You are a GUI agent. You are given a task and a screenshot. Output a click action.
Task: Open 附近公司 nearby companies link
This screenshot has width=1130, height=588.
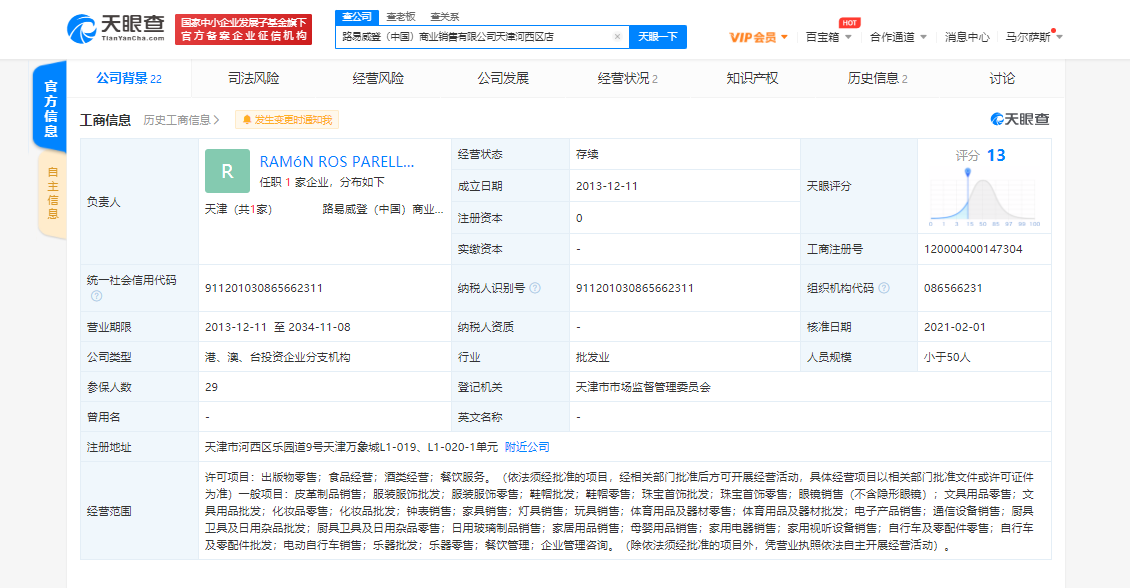pyautogui.click(x=527, y=447)
